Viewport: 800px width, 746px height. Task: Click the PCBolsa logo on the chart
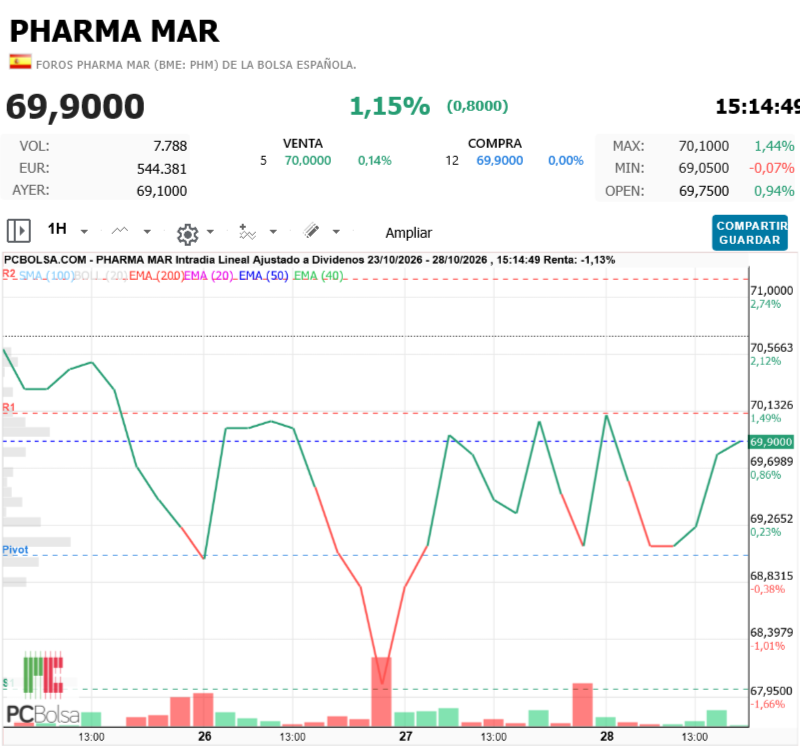tap(43, 688)
